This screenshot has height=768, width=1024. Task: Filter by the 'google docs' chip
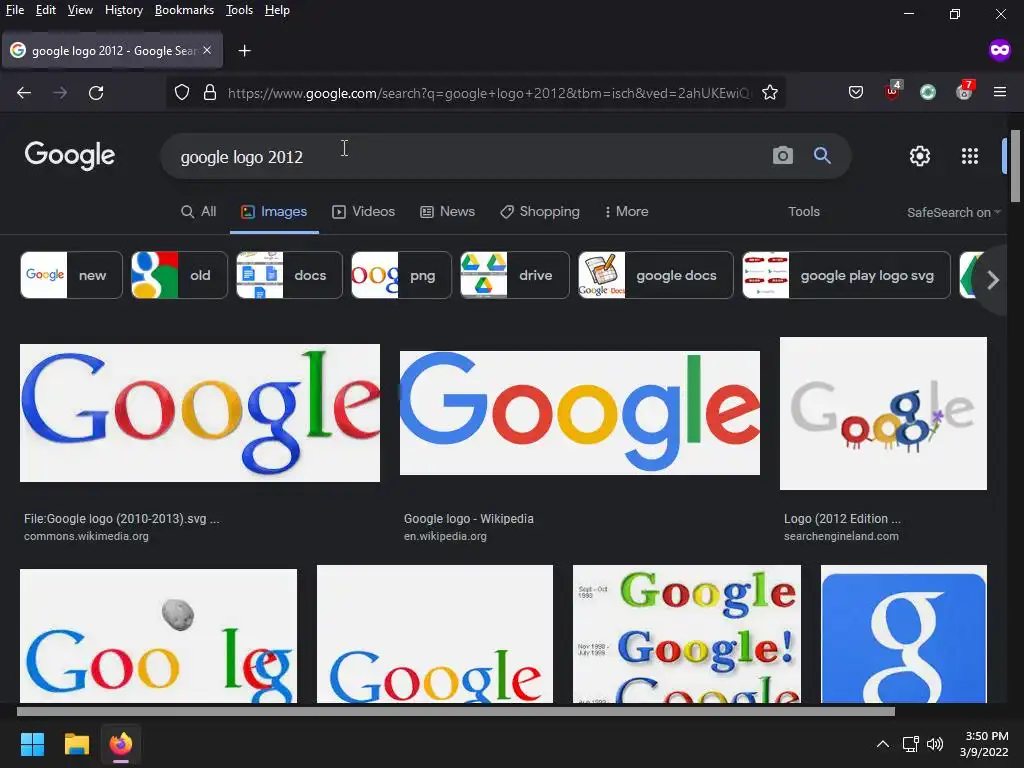coord(656,275)
